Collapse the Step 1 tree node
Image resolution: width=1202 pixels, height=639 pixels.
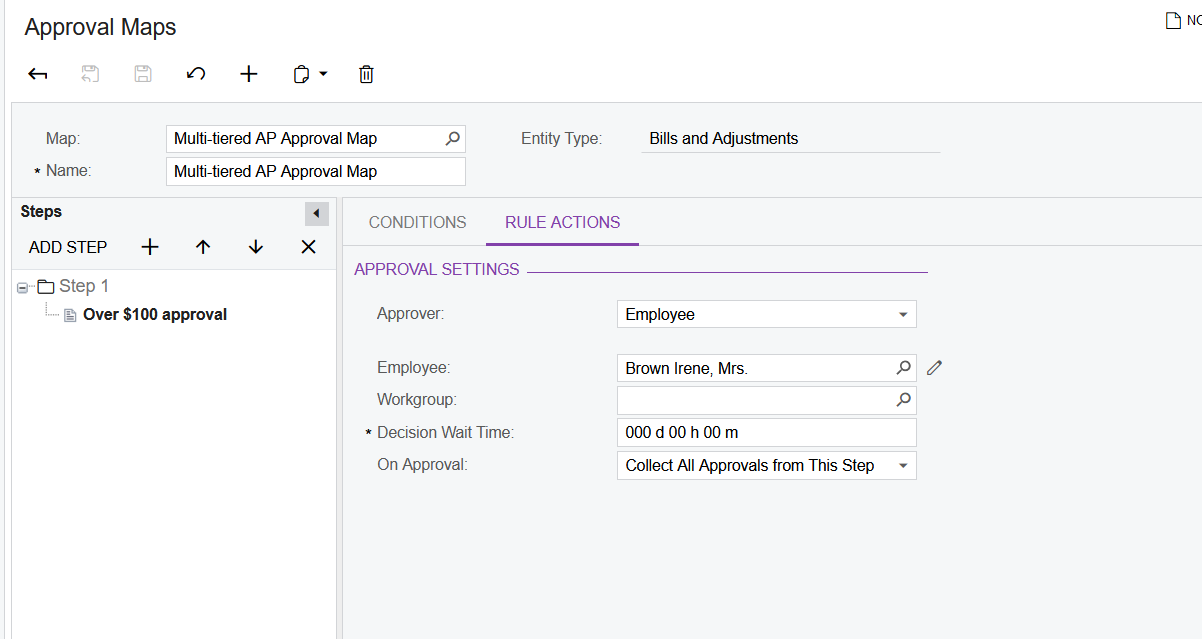(22, 285)
